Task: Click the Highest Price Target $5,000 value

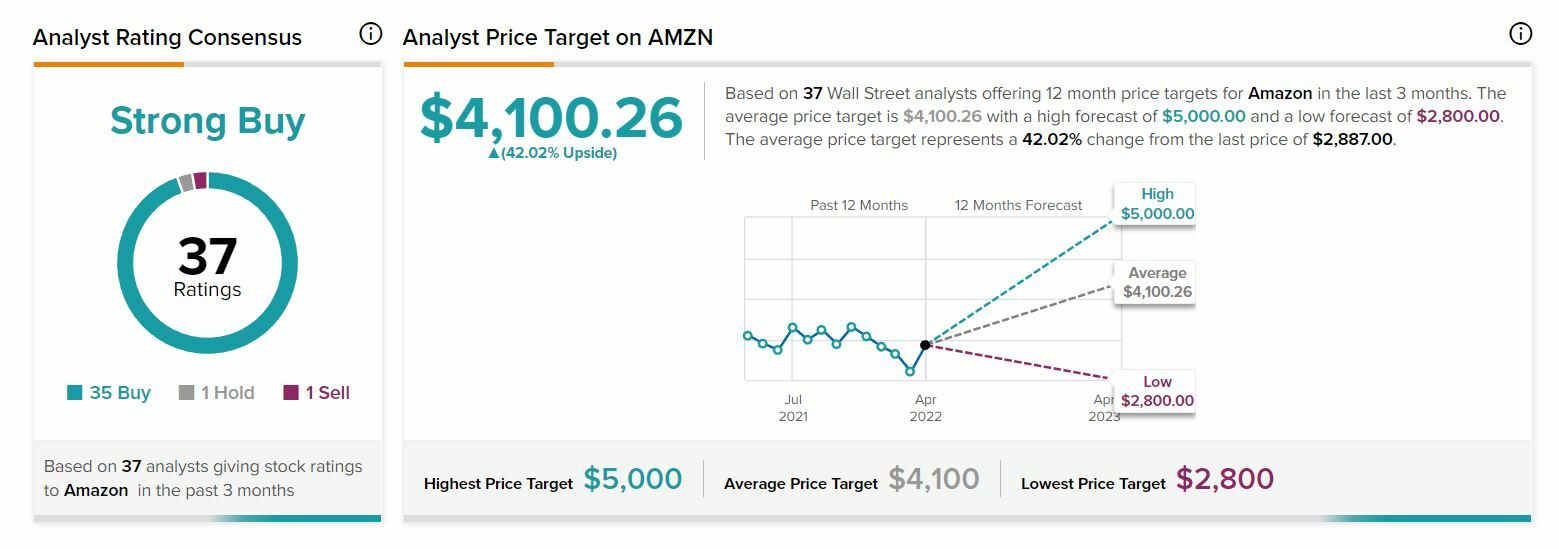Action: pyautogui.click(x=632, y=479)
